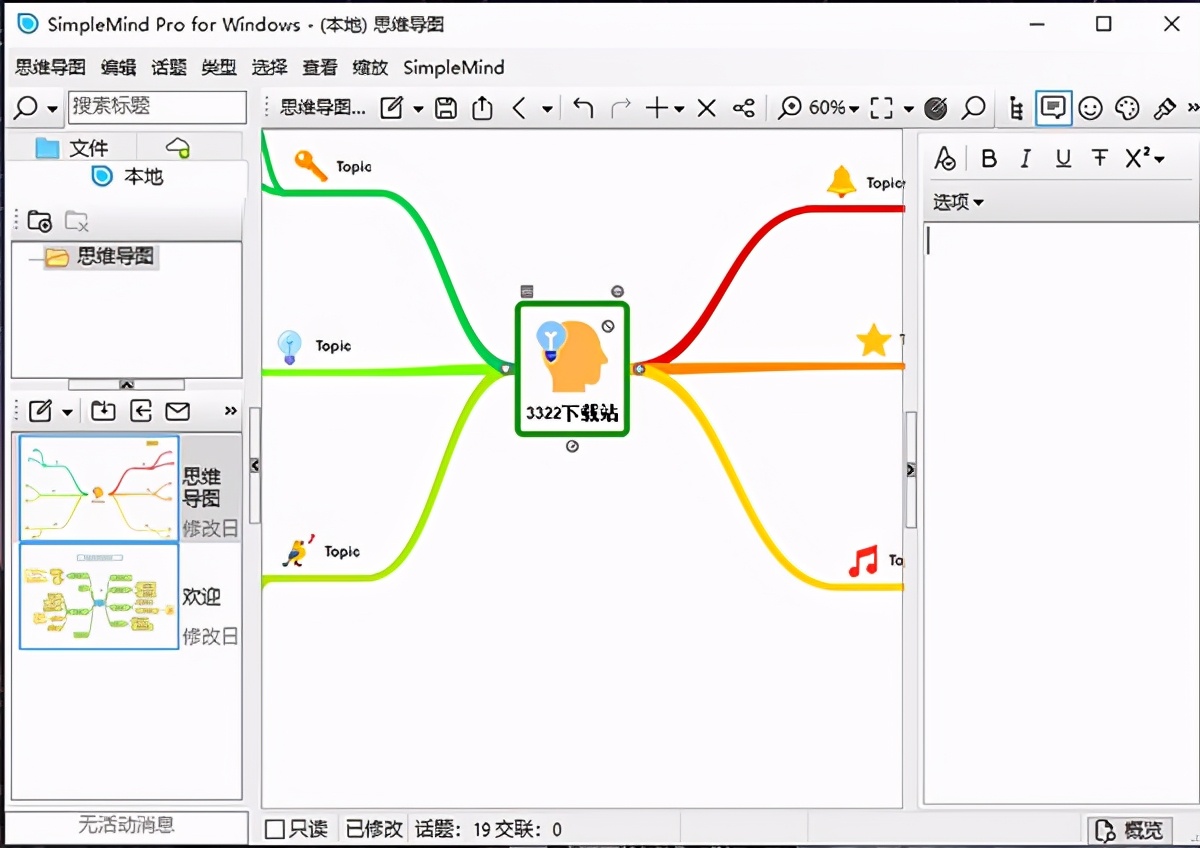Toggle bold formatting in text panel
This screenshot has height=848, width=1200.
pyautogui.click(x=989, y=157)
